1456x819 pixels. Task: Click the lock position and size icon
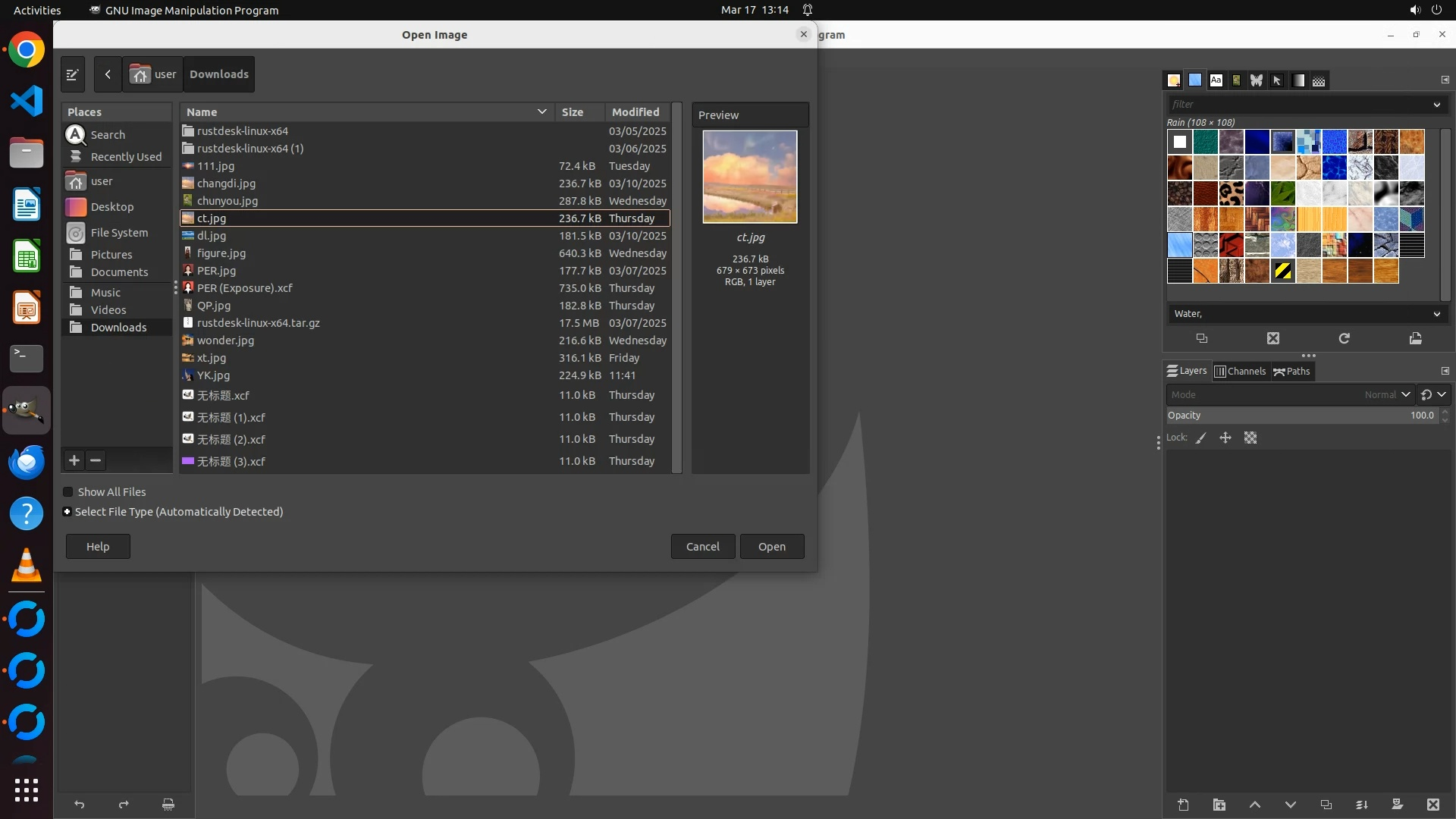(1225, 438)
